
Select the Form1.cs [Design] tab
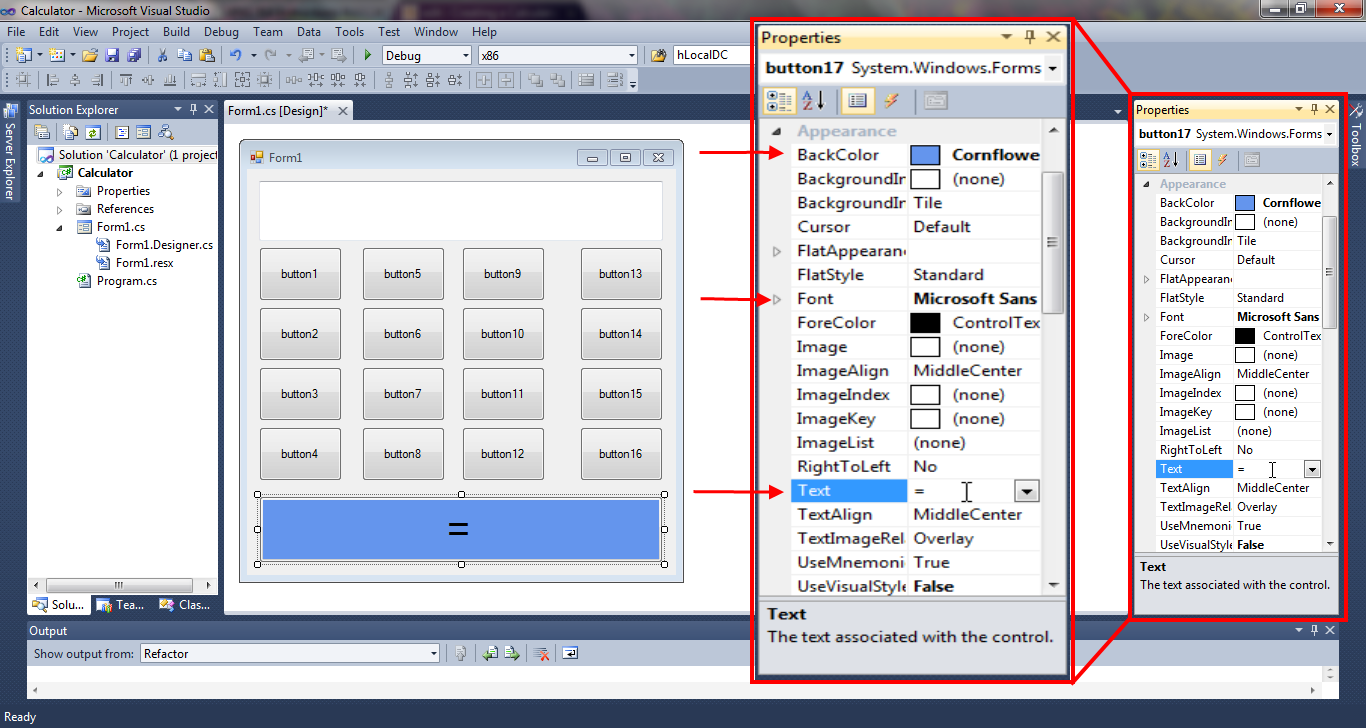(280, 112)
